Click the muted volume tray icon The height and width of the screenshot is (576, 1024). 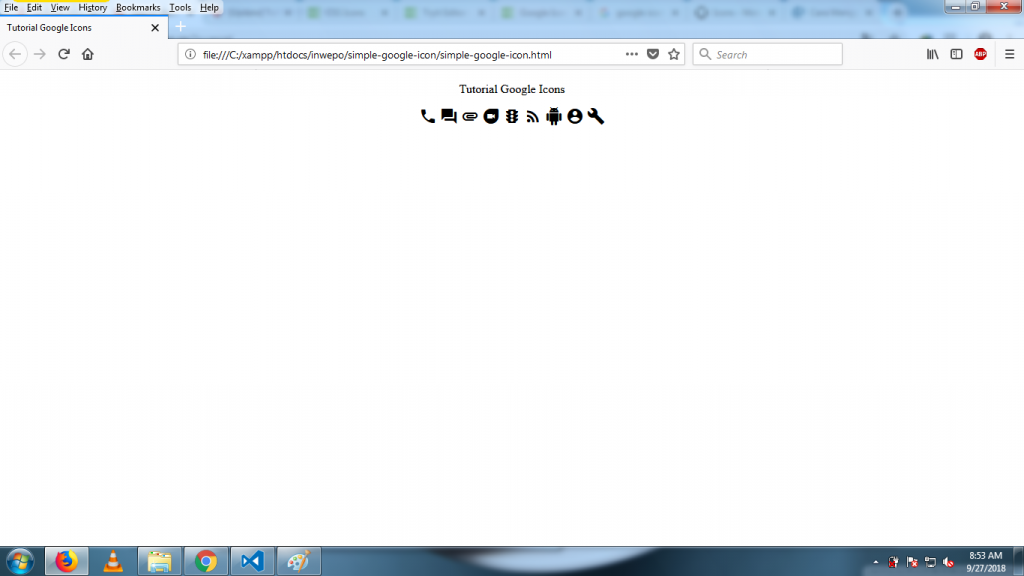(x=949, y=562)
